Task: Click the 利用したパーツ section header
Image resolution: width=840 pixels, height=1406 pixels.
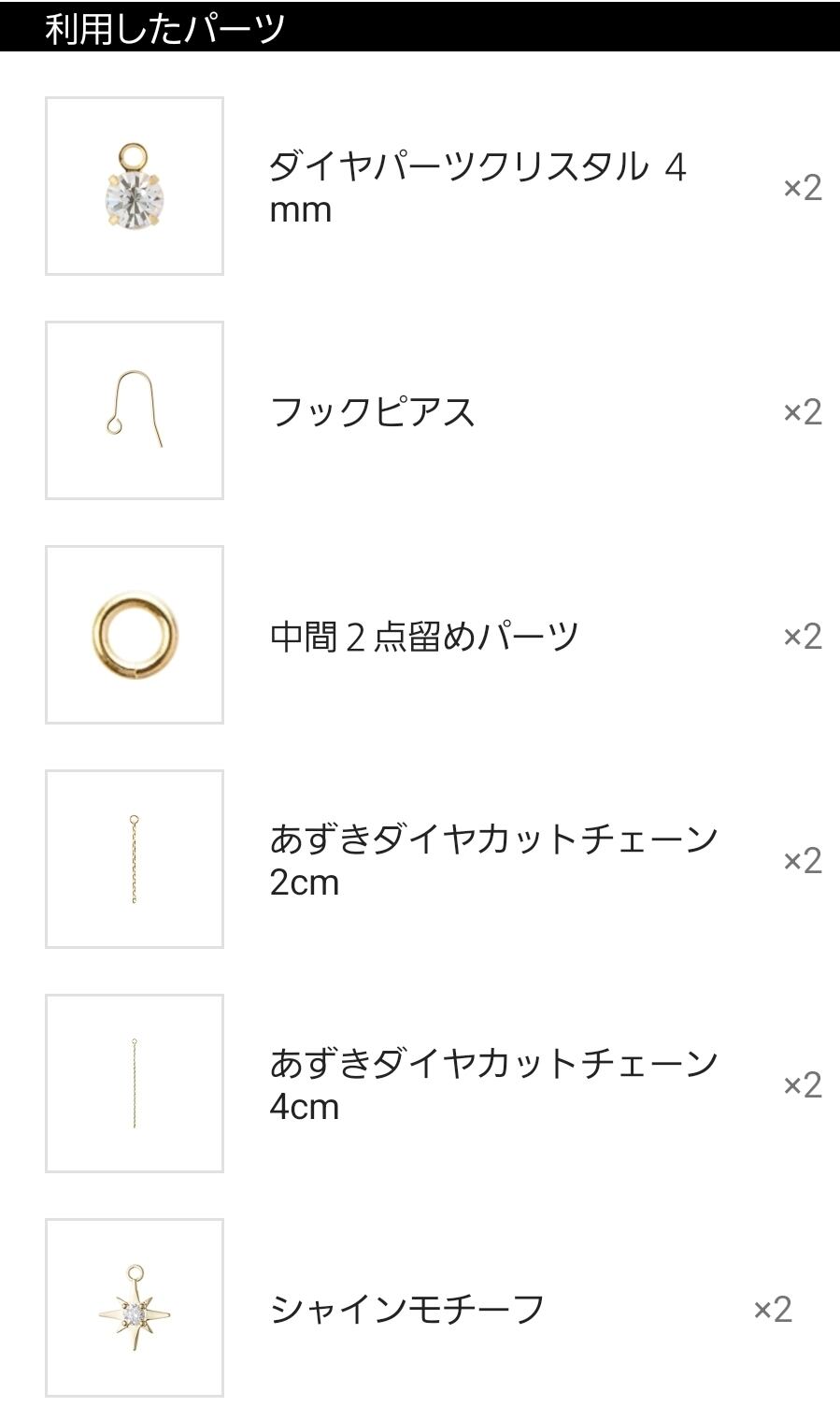Action: [164, 28]
